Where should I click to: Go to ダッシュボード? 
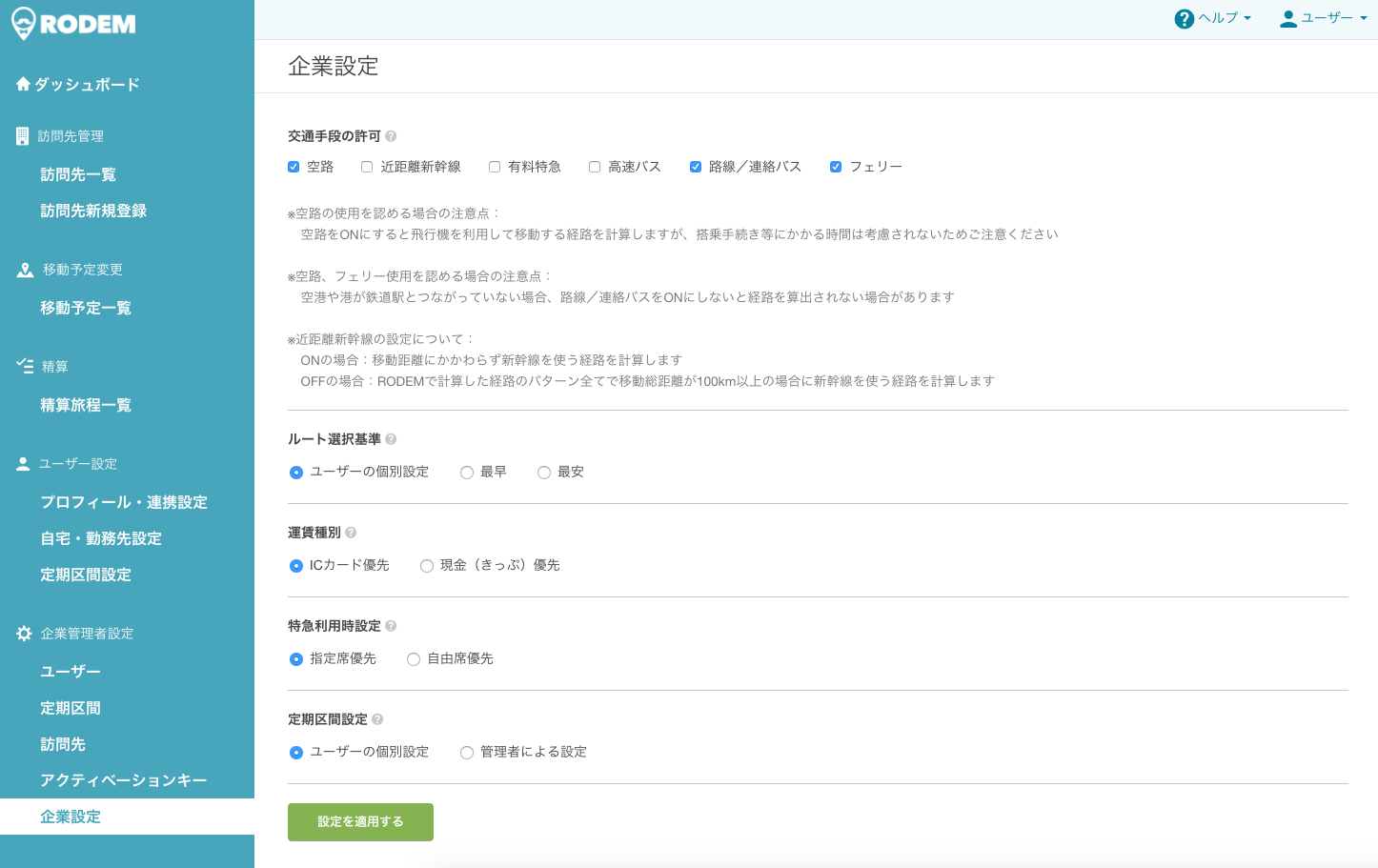pos(87,85)
